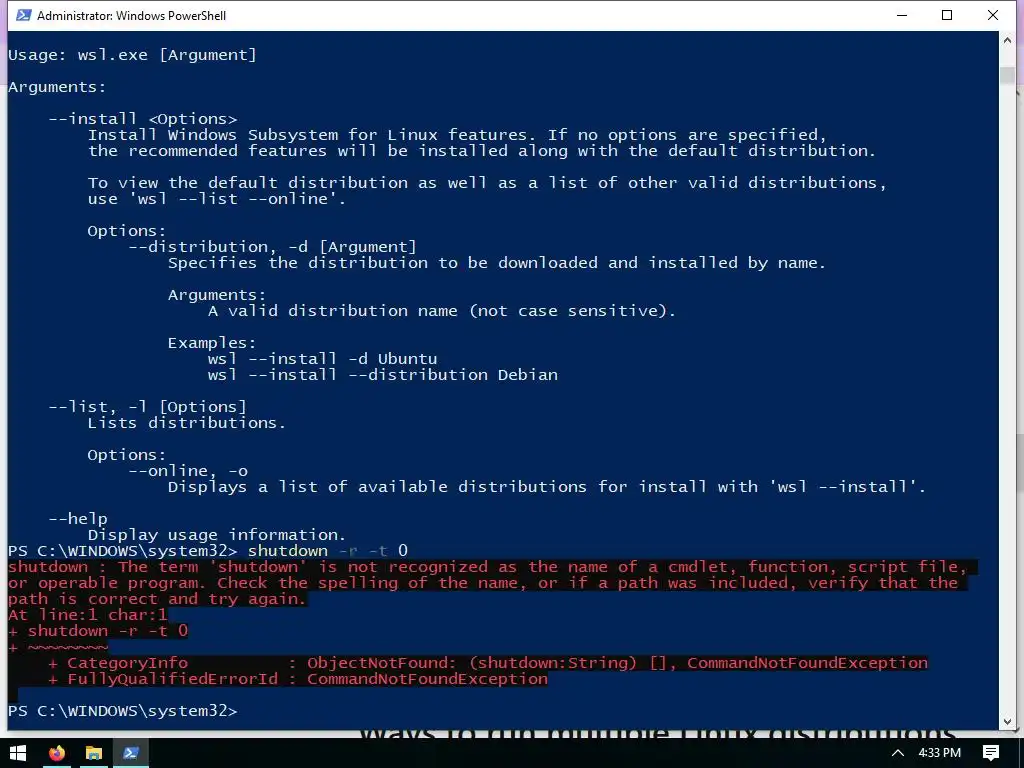Click the 'FullyQualifiedErrorId' error line
Image resolution: width=1024 pixels, height=768 pixels.
click(x=298, y=679)
